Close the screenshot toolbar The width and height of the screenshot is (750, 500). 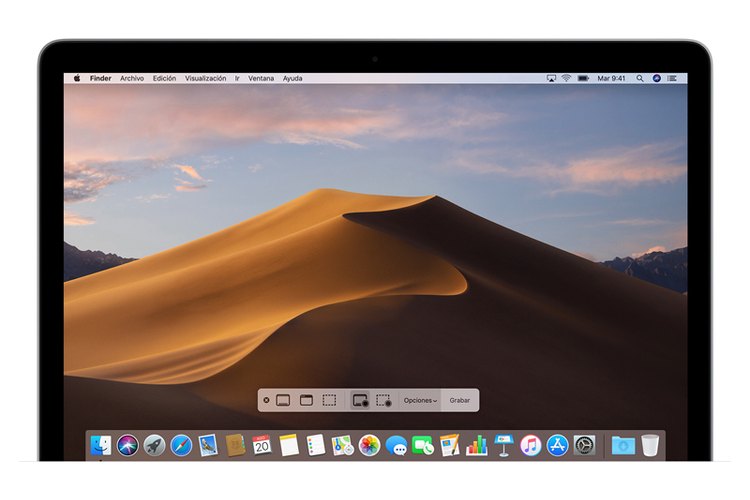coord(266,400)
